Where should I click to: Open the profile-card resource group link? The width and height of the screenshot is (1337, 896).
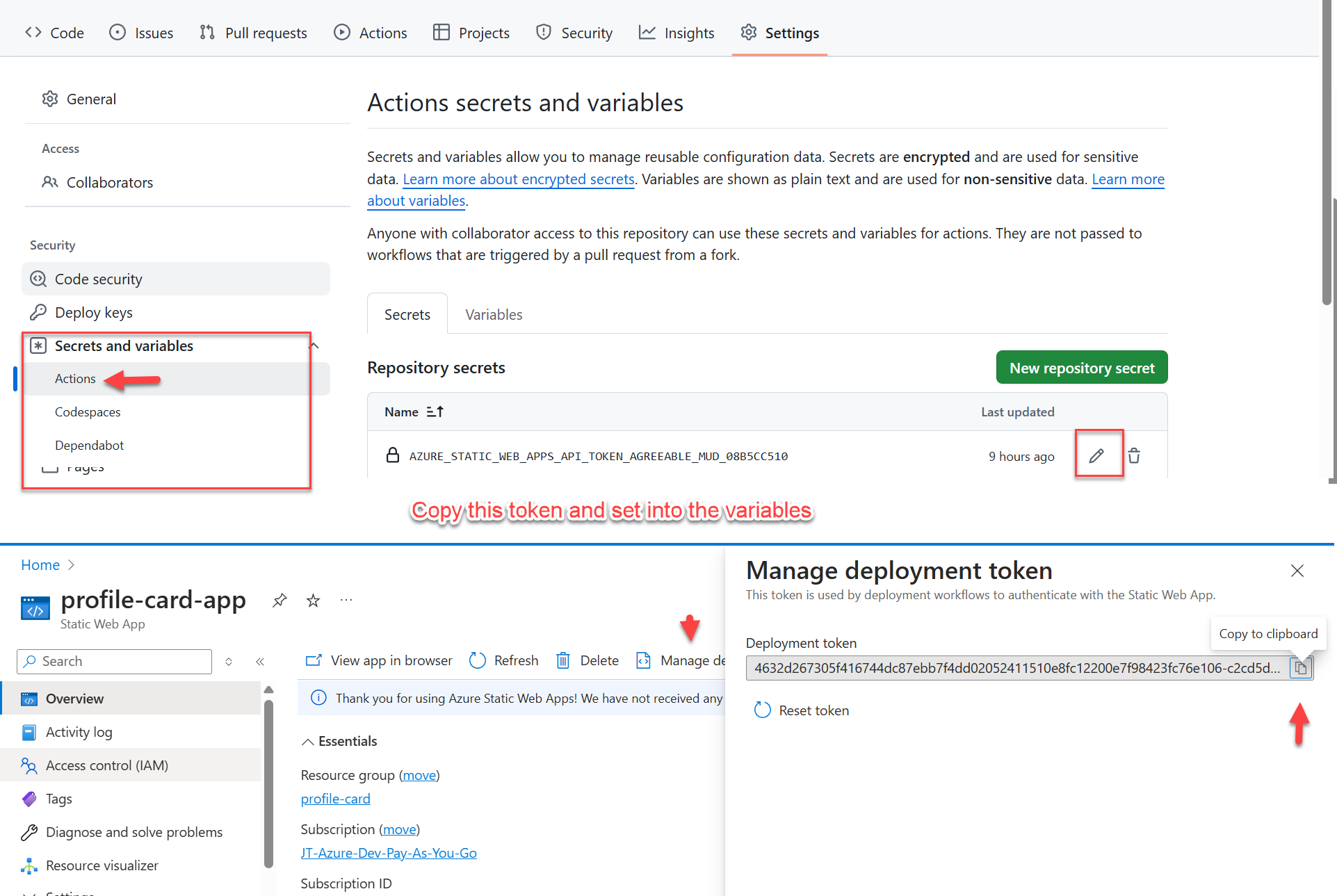pos(335,799)
